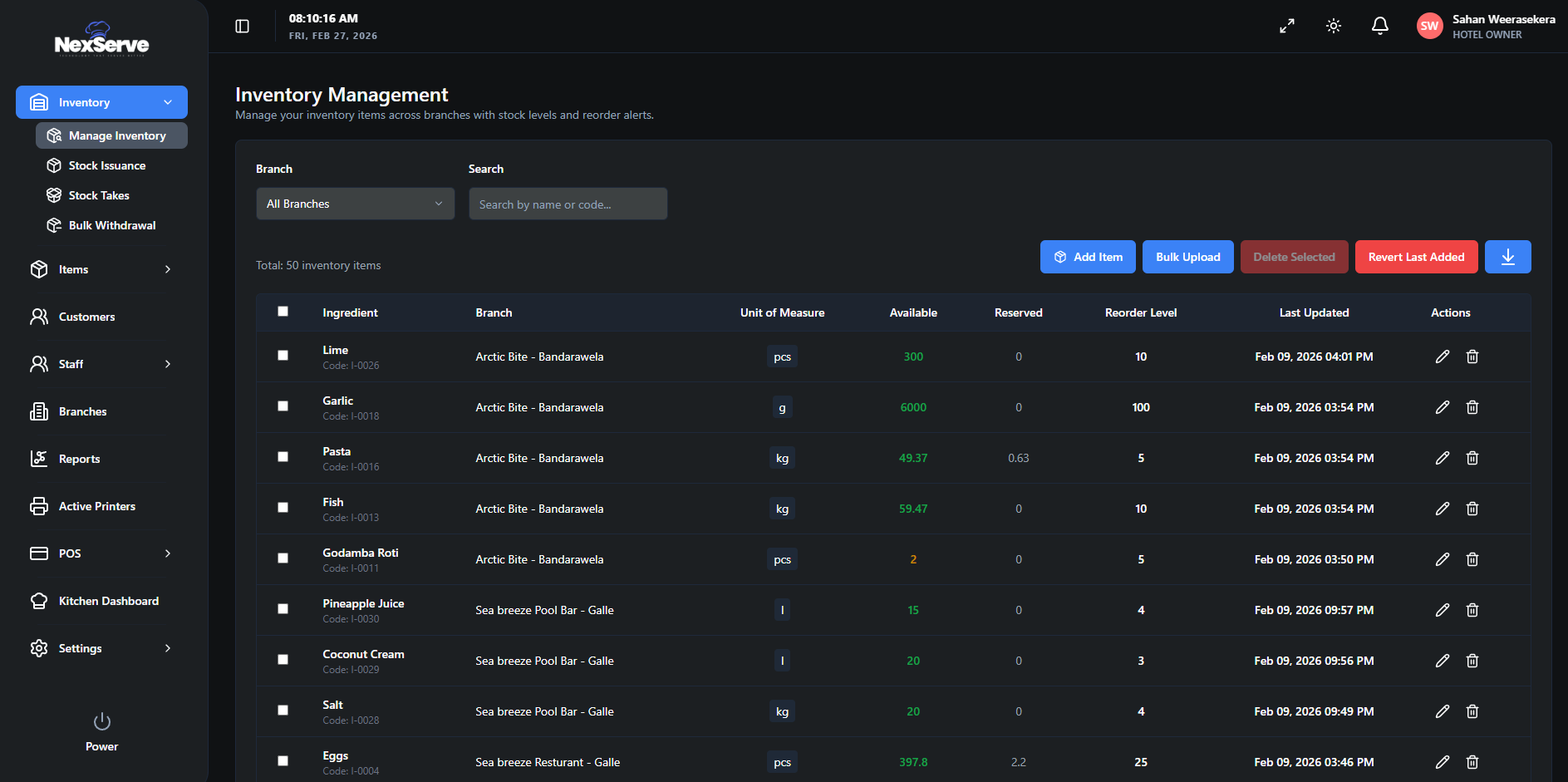This screenshot has height=782, width=1568.
Task: Check the select-all checkbox in the table header
Action: pyautogui.click(x=283, y=312)
